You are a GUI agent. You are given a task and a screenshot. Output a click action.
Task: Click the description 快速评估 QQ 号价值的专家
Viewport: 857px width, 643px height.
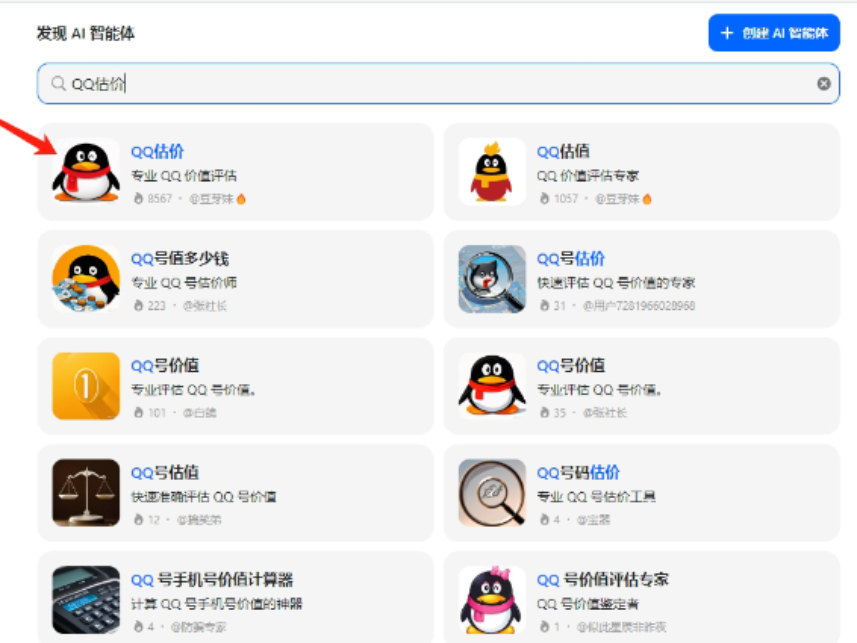[x=616, y=283]
